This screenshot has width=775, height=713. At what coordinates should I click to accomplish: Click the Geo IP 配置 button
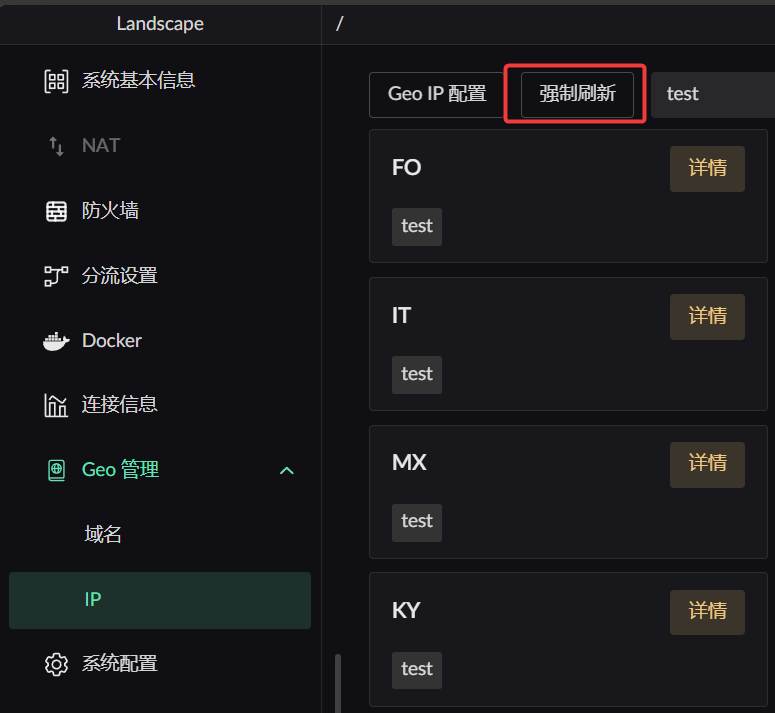[437, 94]
